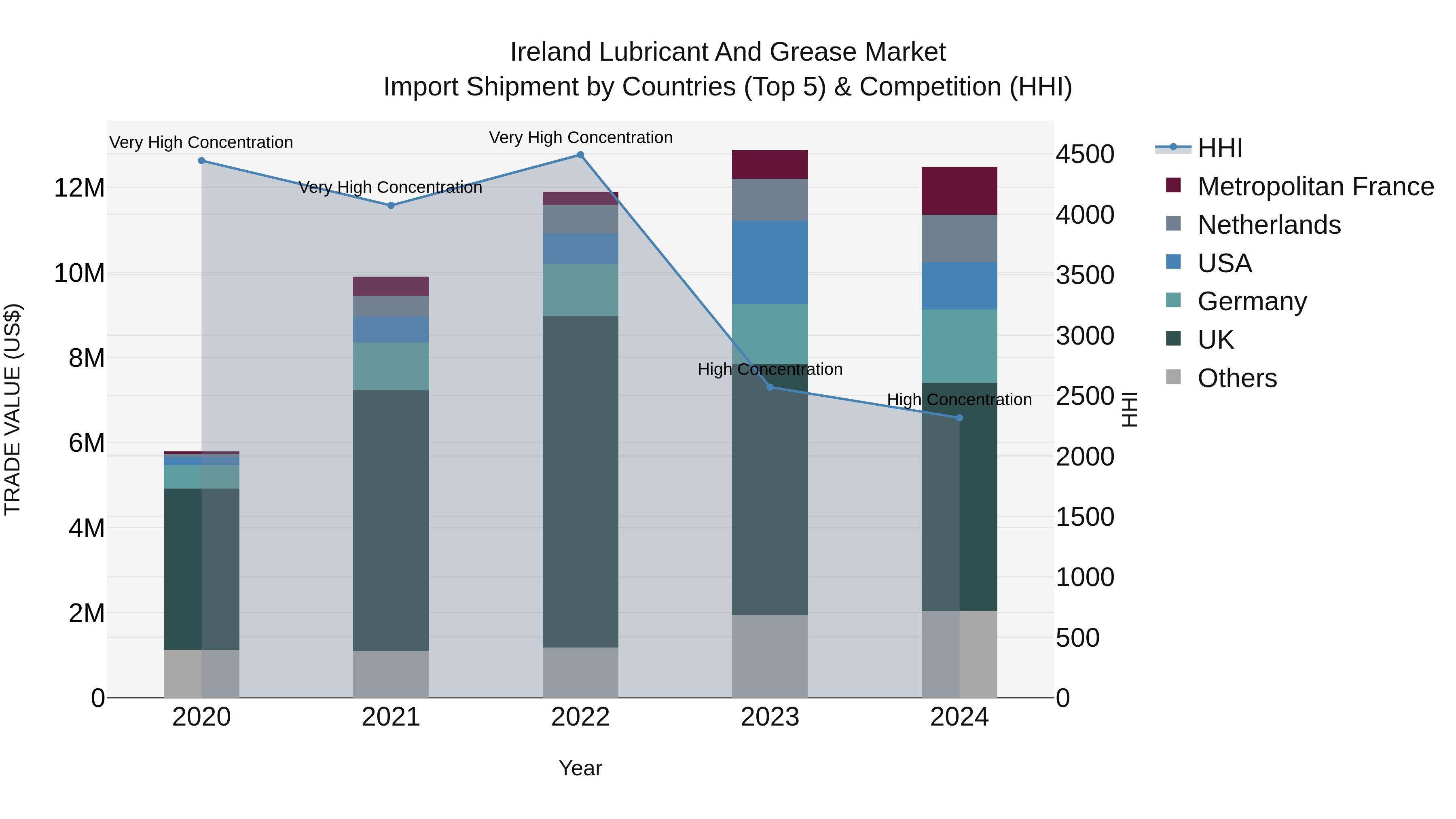Select the Metropolitan France segment for 2024
Image resolution: width=1456 pixels, height=819 pixels.
pyautogui.click(x=959, y=191)
